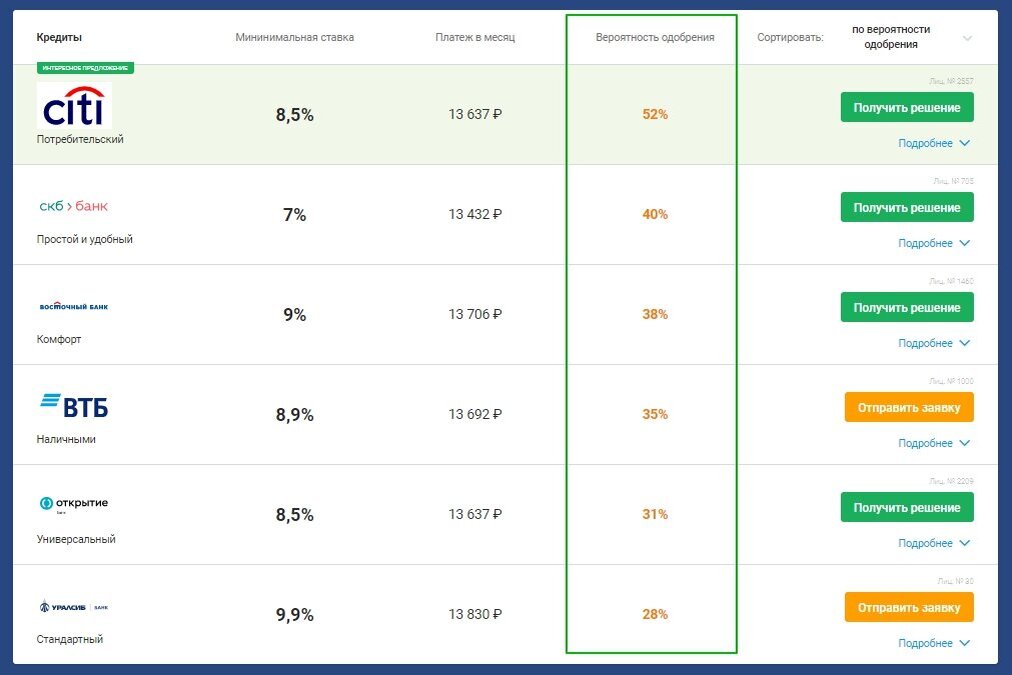Screen dimensions: 1012x675
Task: Click the 13 706 ₽ monthly payment
Action: [475, 314]
